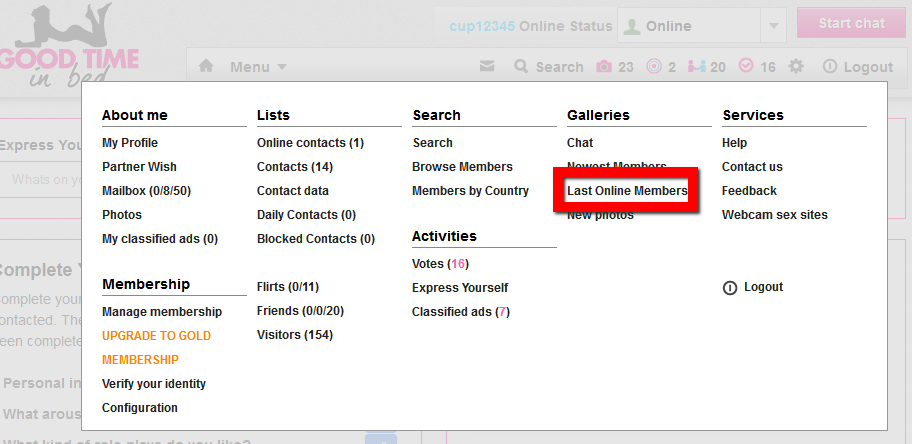Expand the Online status dropdown
The height and width of the screenshot is (444, 912).
point(772,26)
